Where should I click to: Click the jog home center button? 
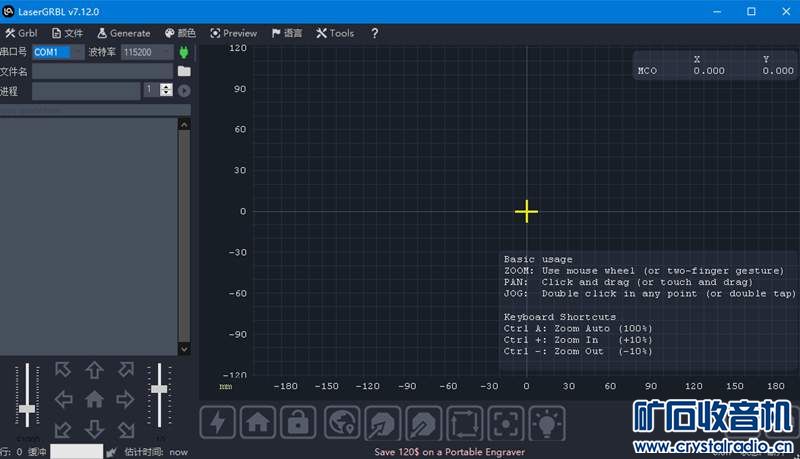click(x=94, y=400)
